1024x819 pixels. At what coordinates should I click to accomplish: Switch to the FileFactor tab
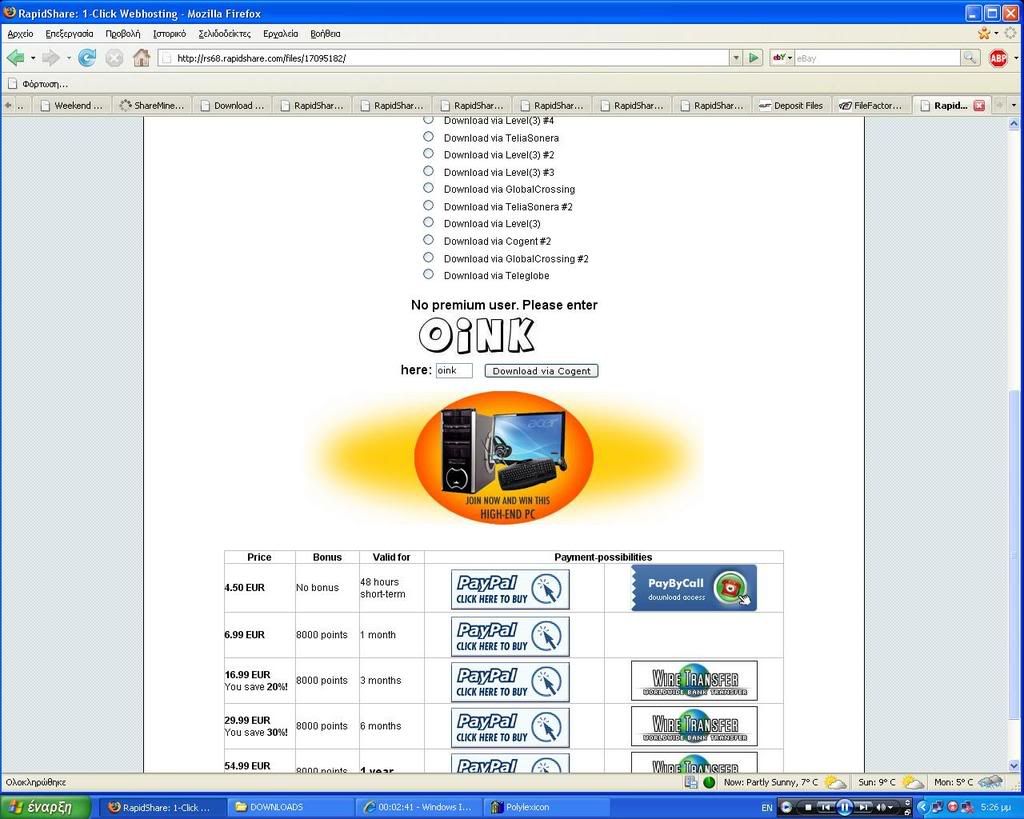tap(871, 105)
